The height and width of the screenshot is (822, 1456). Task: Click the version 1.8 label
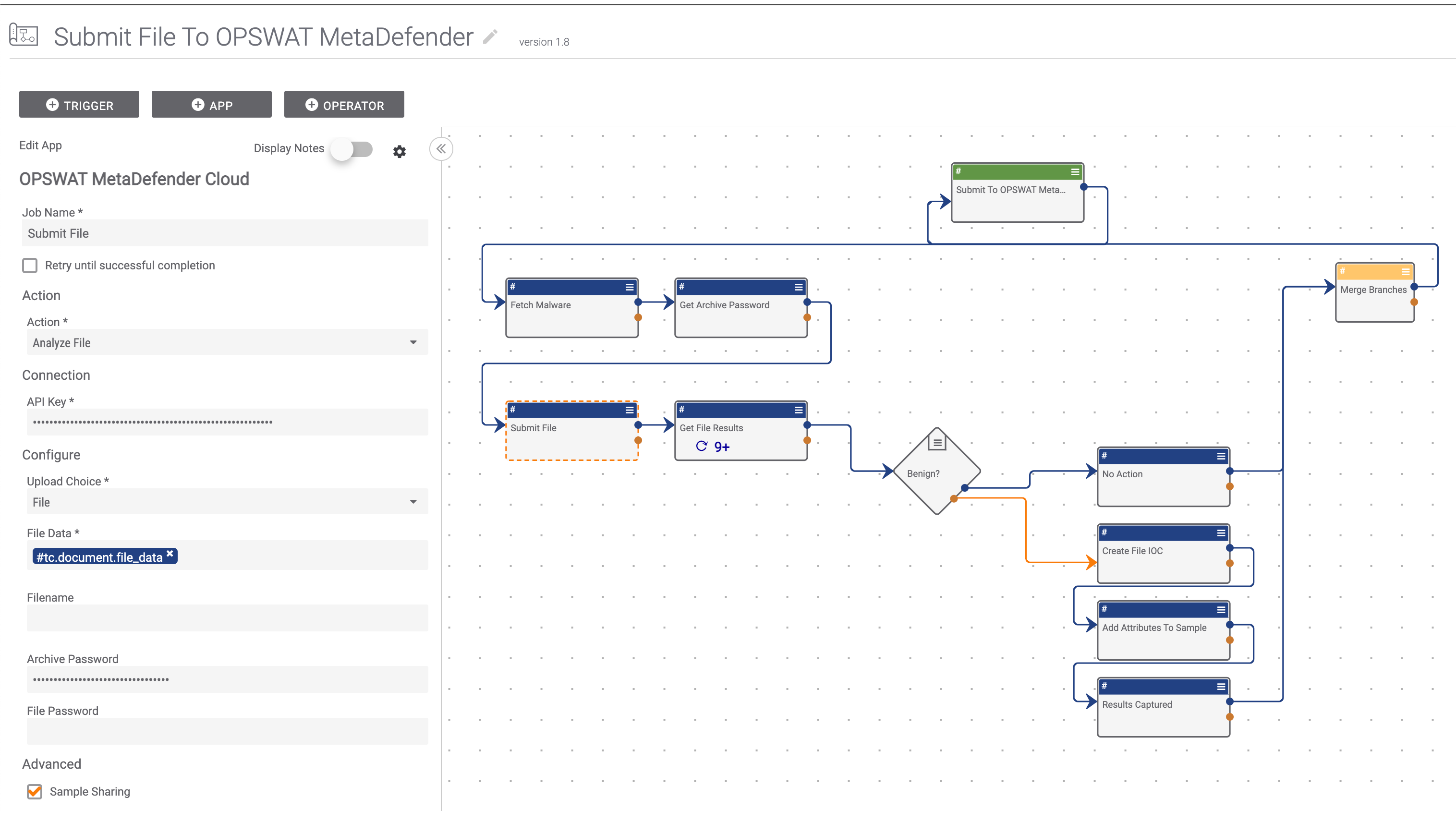coord(544,42)
